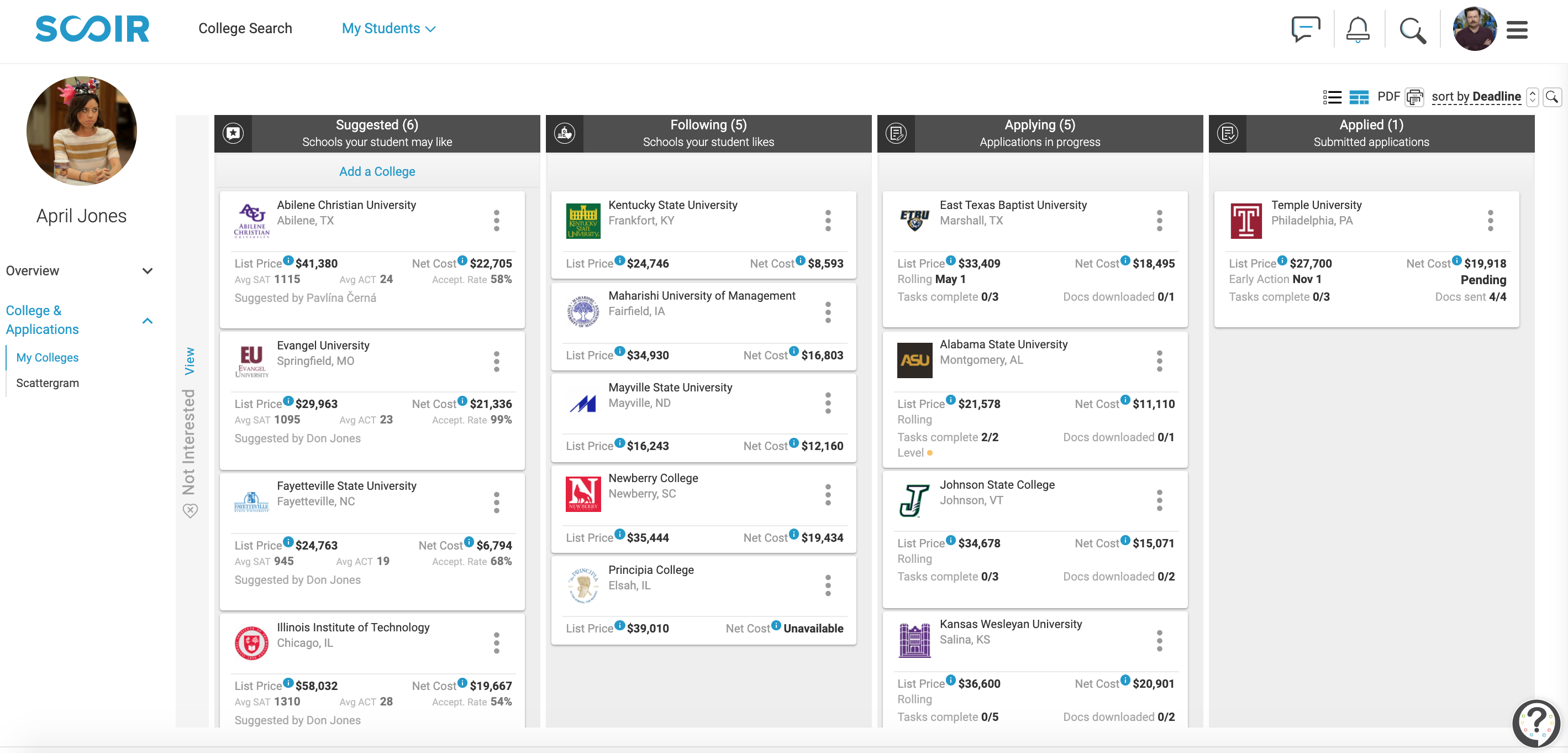Open Temple University options menu

click(x=1491, y=221)
